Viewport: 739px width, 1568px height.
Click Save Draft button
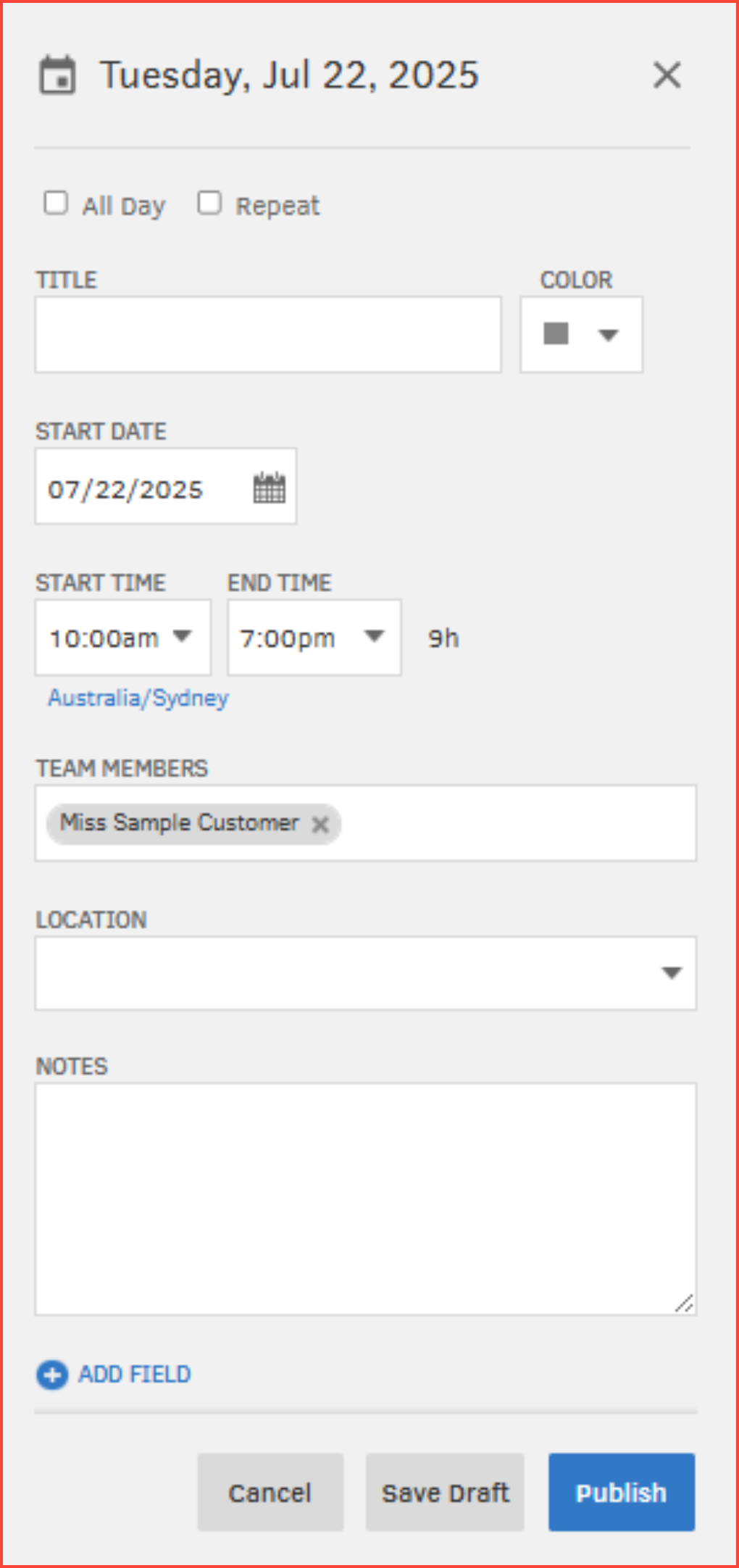click(445, 1492)
